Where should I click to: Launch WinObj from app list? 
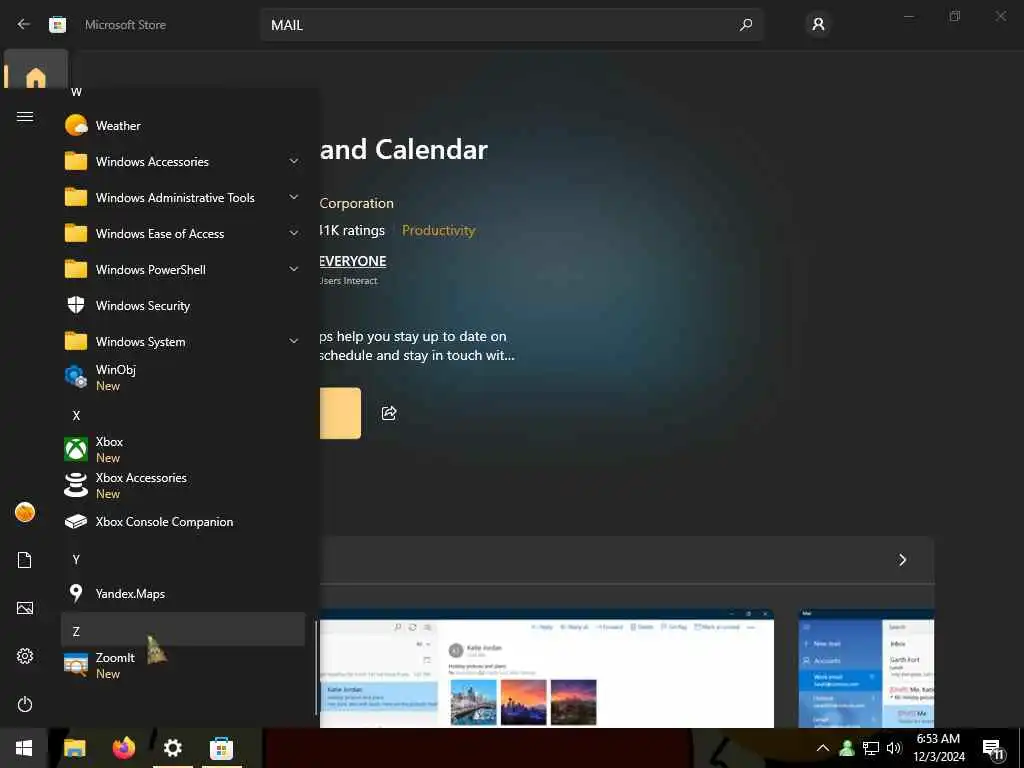(x=183, y=377)
